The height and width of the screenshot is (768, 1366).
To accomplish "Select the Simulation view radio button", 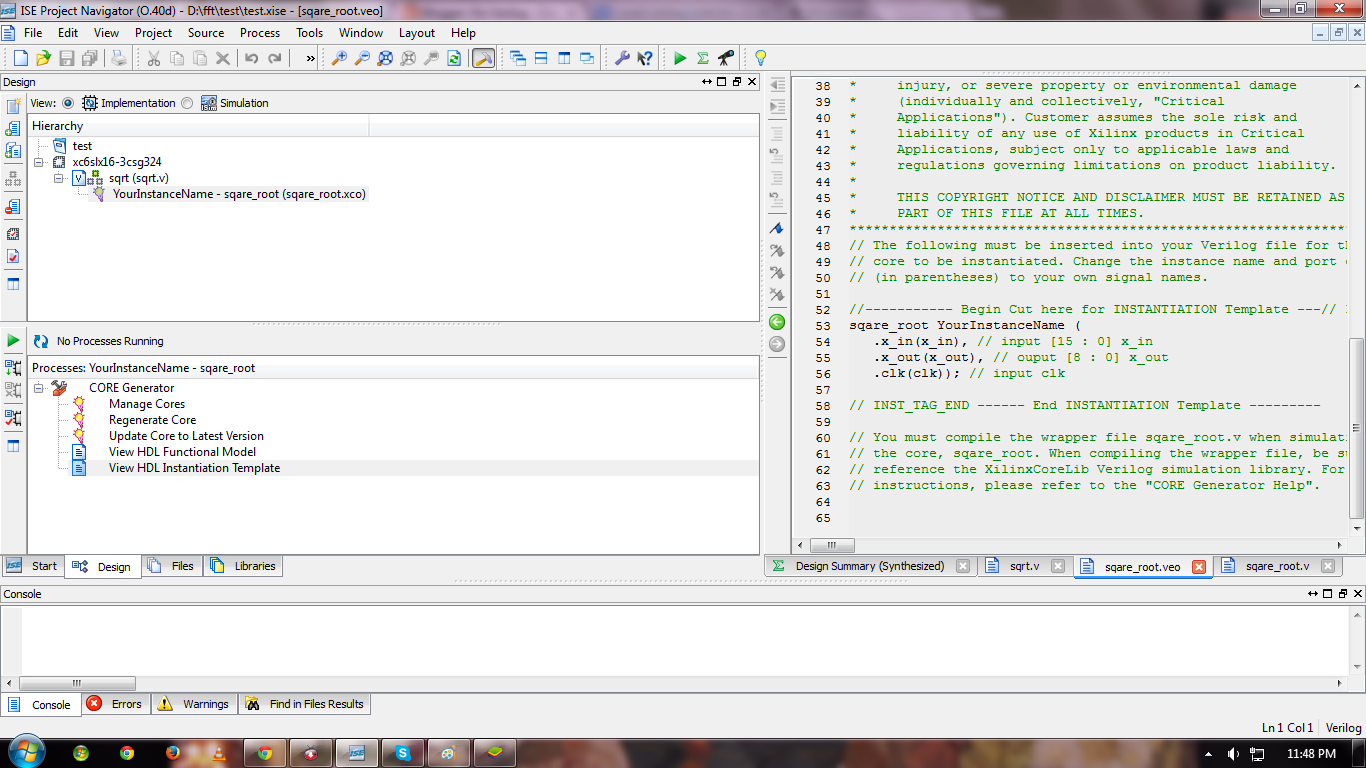I will 187,103.
